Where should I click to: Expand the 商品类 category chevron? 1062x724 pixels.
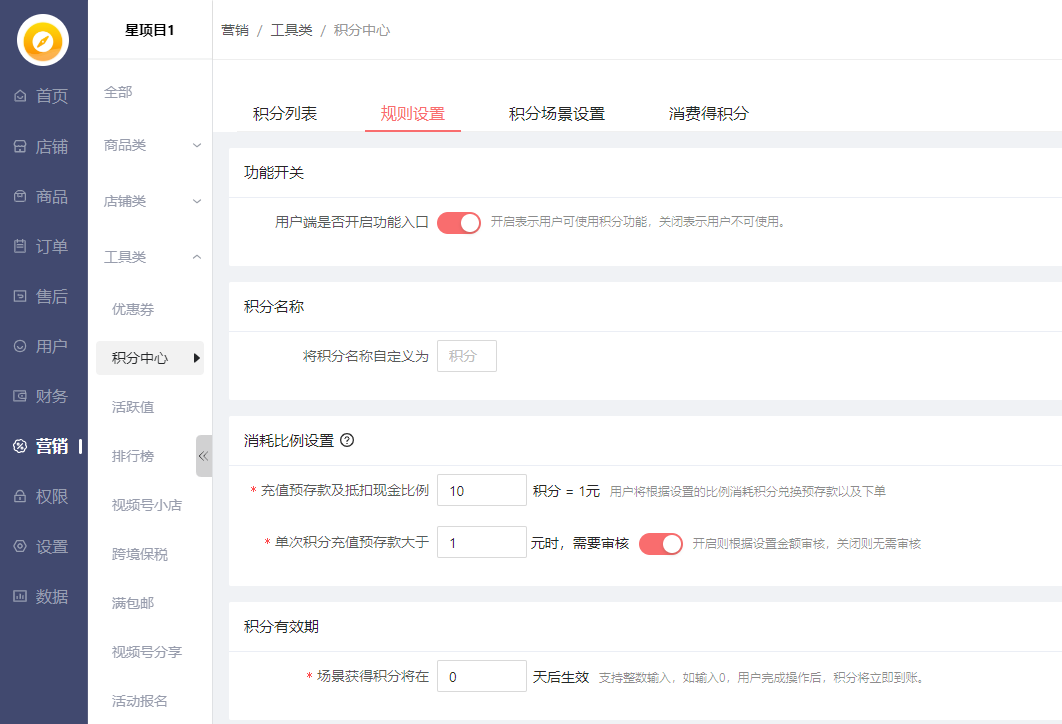click(x=197, y=146)
